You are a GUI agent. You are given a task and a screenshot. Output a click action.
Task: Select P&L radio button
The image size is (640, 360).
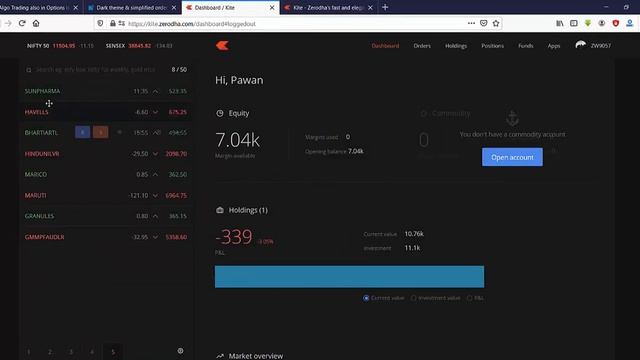coord(469,298)
